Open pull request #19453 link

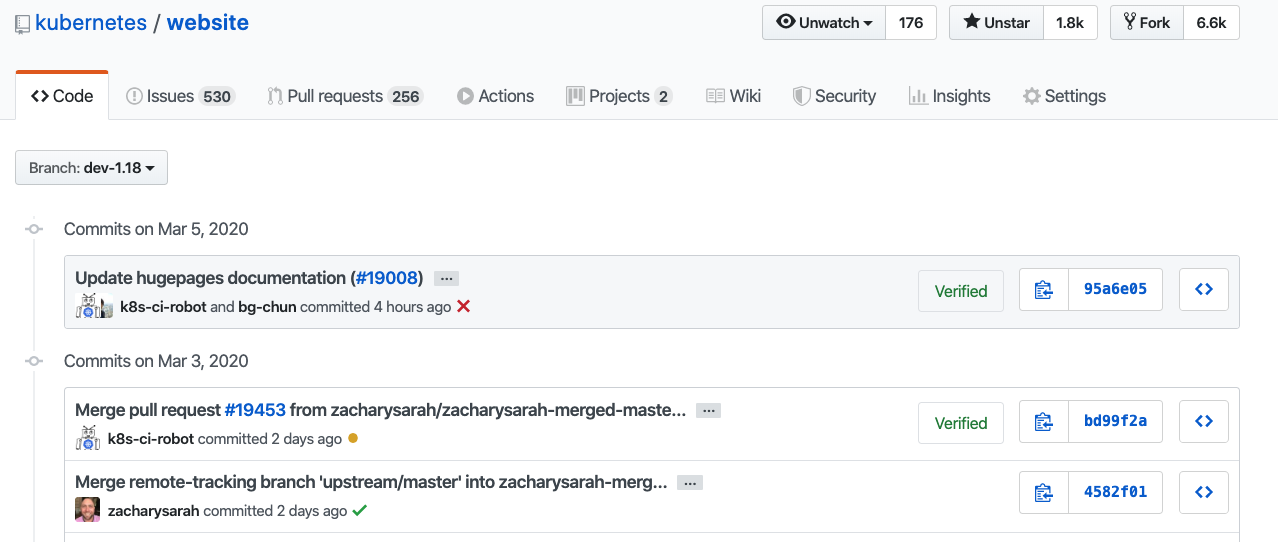(255, 410)
